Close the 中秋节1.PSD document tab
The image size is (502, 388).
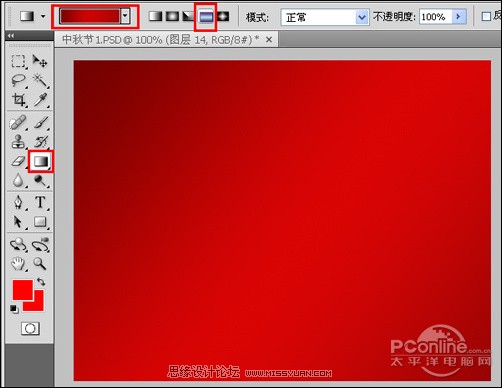tap(269, 40)
